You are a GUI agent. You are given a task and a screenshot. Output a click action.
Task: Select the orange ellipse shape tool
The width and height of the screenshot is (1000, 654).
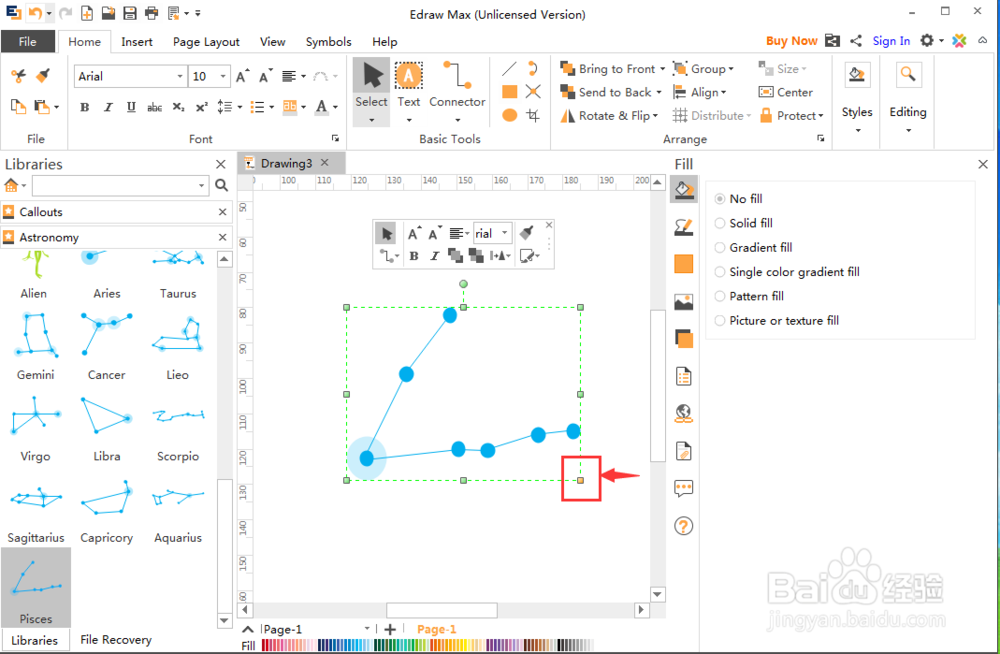tap(510, 115)
